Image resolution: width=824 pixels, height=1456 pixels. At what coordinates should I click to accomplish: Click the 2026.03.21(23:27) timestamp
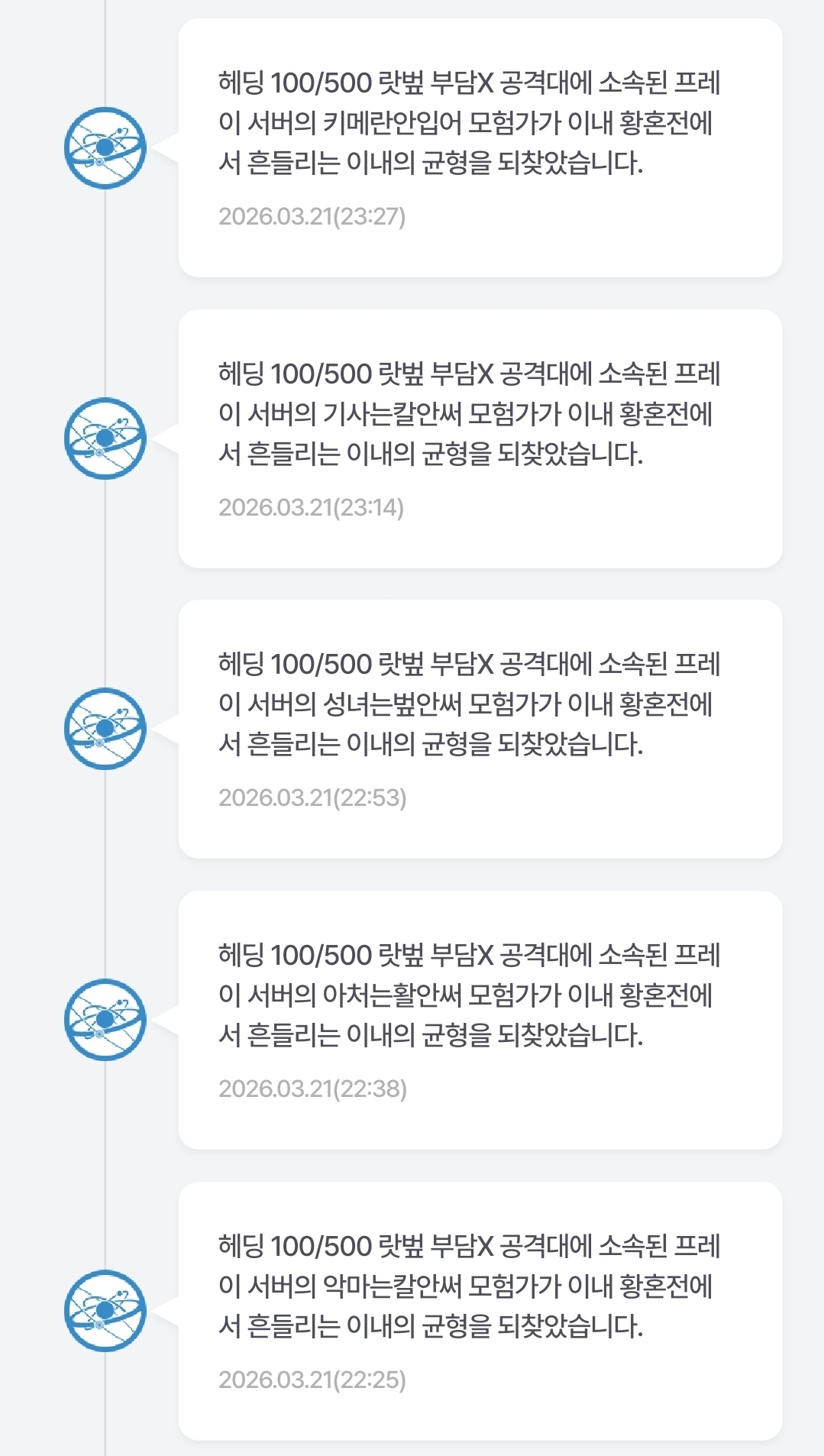click(312, 217)
